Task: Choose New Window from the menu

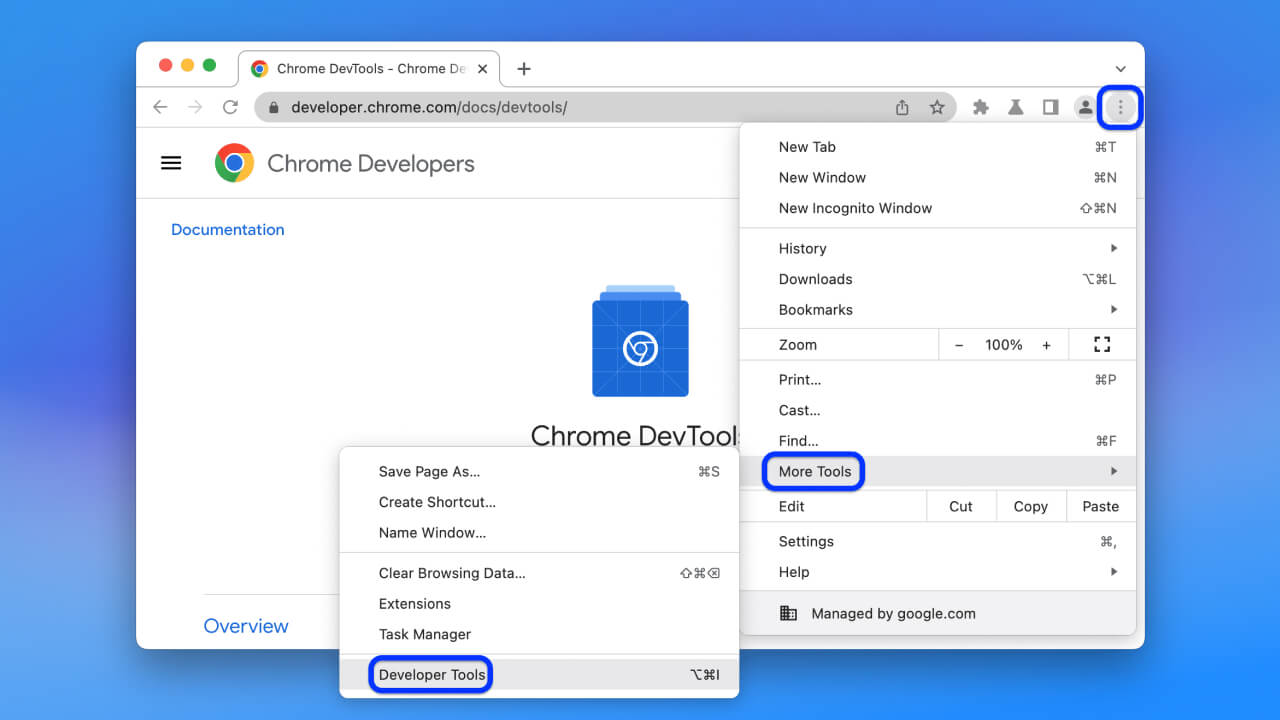Action: 938,178
